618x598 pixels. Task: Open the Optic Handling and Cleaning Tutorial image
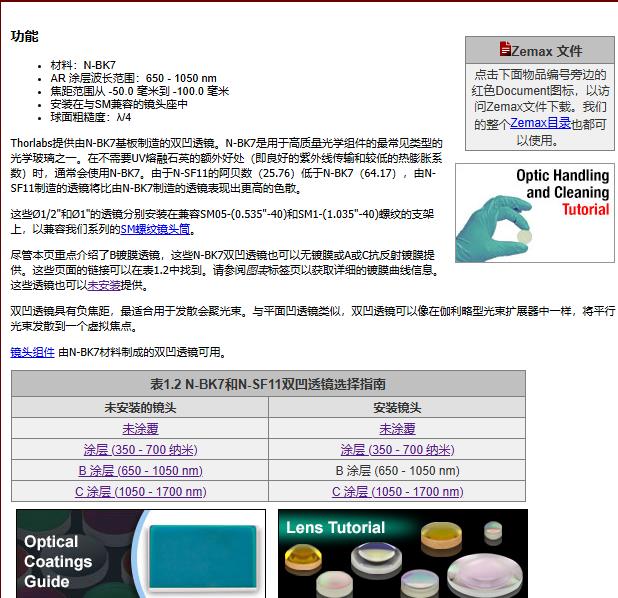tap(535, 213)
